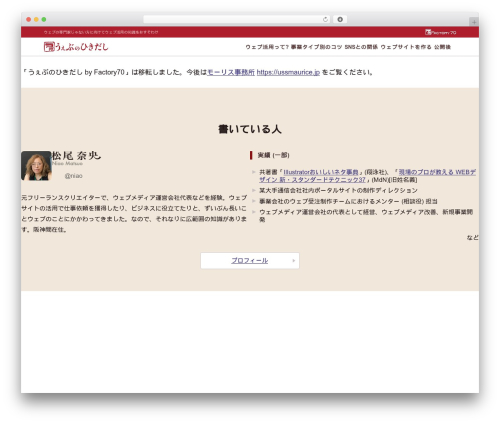This screenshot has width=500, height=423.
Task: Click the 実績 (一部) heading
Action: pyautogui.click(x=273, y=155)
